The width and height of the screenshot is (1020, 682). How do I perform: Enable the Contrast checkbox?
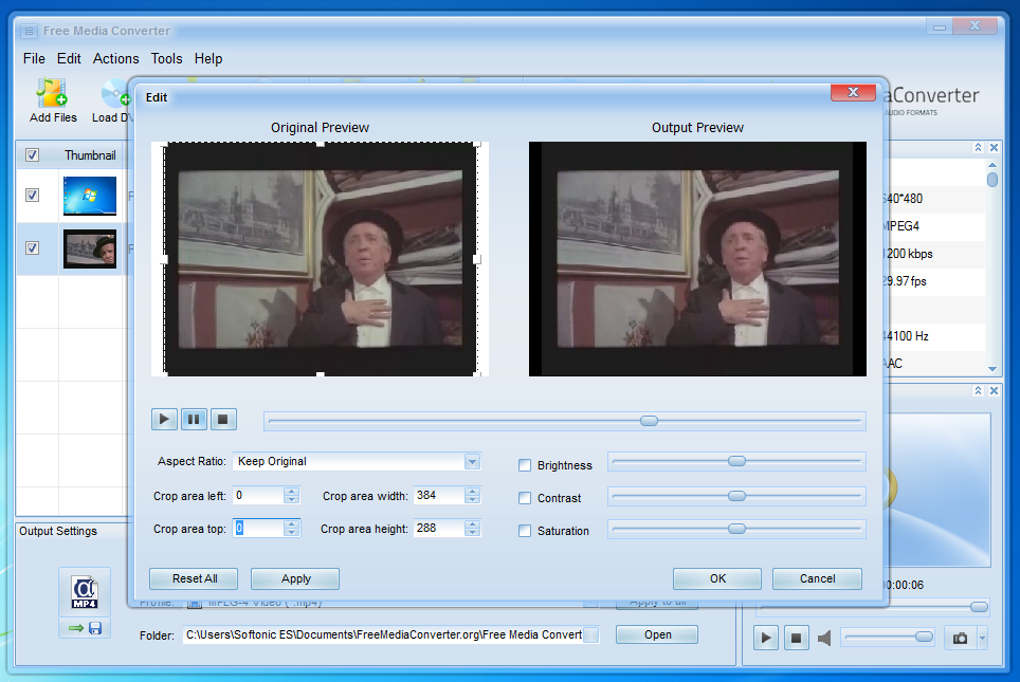[x=524, y=498]
